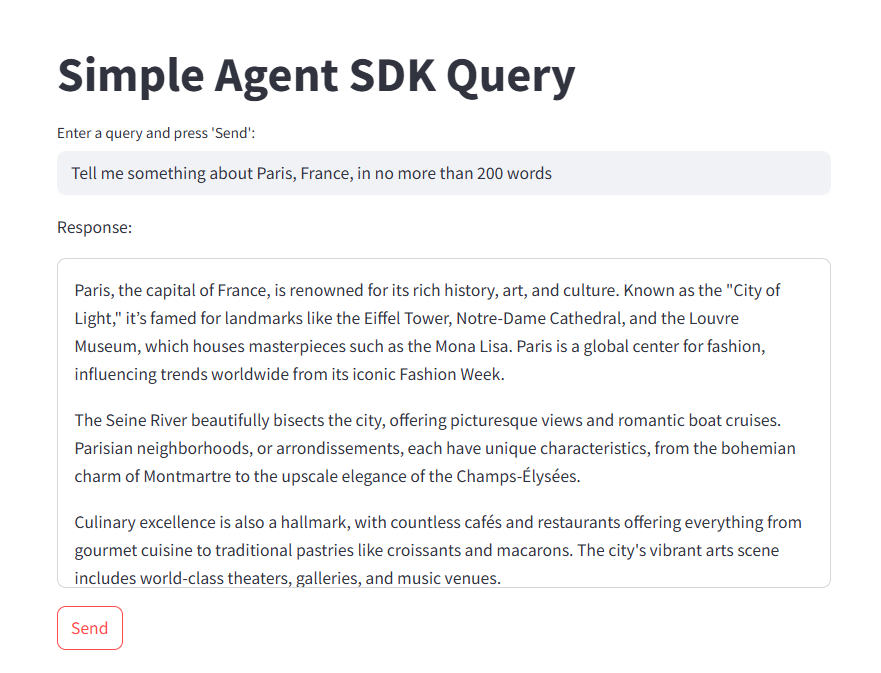Click the word "Montmartre" in the response
The width and height of the screenshot is (881, 673).
(x=187, y=476)
